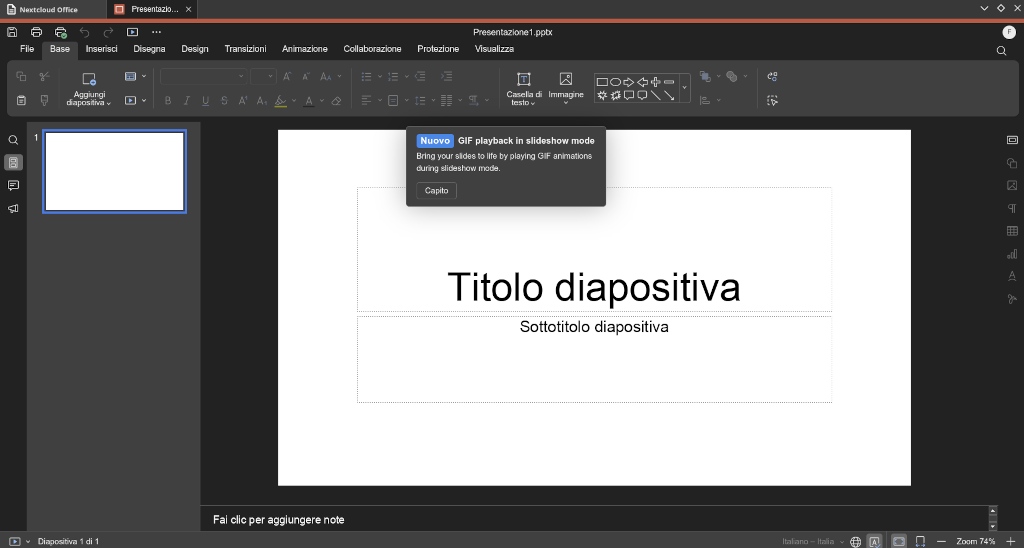This screenshot has width=1024, height=548.
Task: Toggle Underline formatting
Action: pos(206,101)
